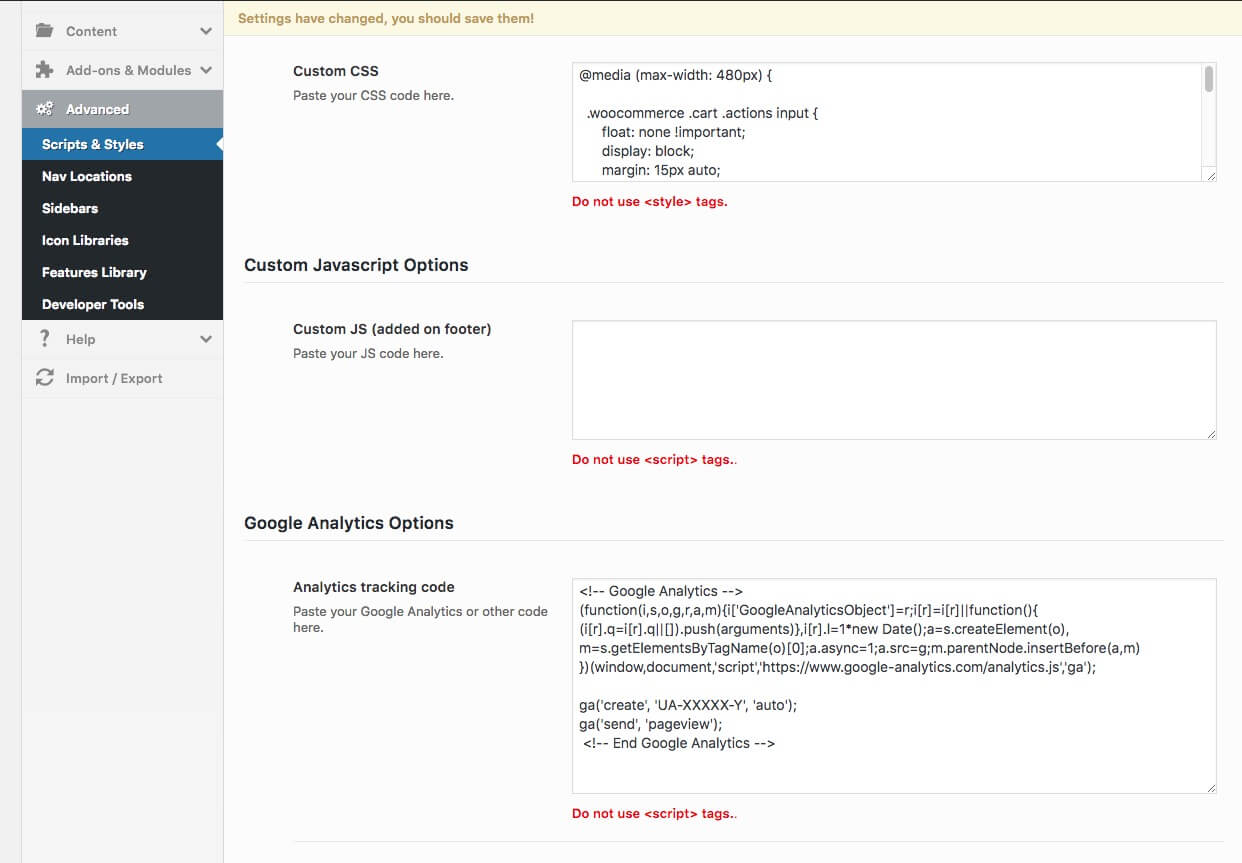Click the Content folder icon
This screenshot has width=1242, height=863.
pos(44,31)
